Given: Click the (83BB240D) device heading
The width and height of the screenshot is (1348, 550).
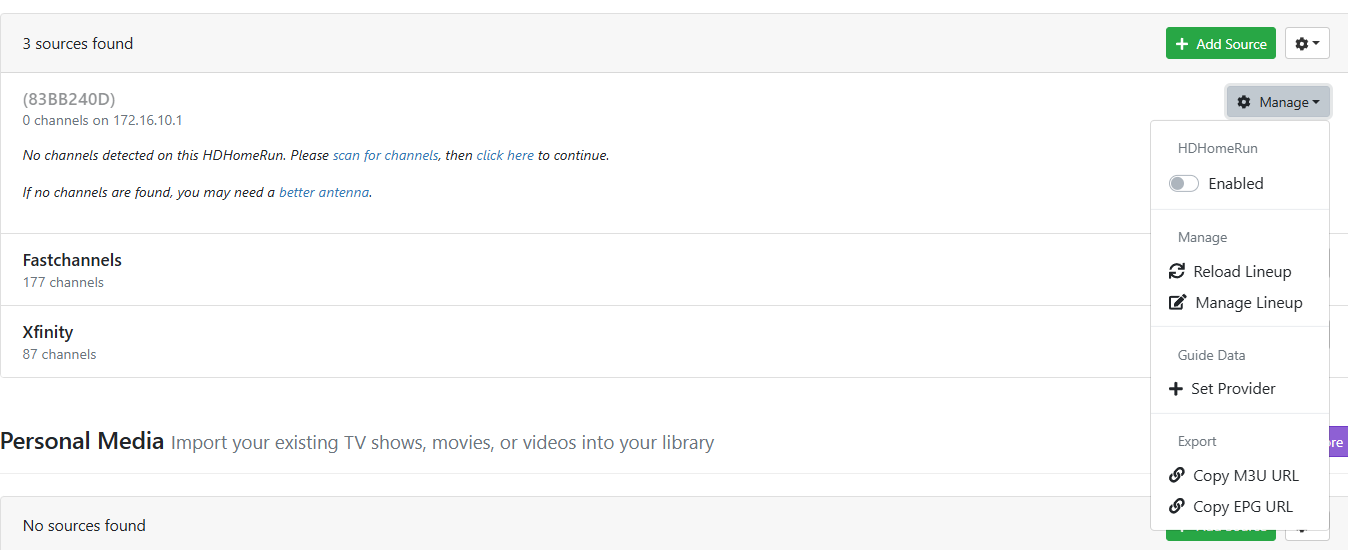Looking at the screenshot, I should tap(69, 99).
